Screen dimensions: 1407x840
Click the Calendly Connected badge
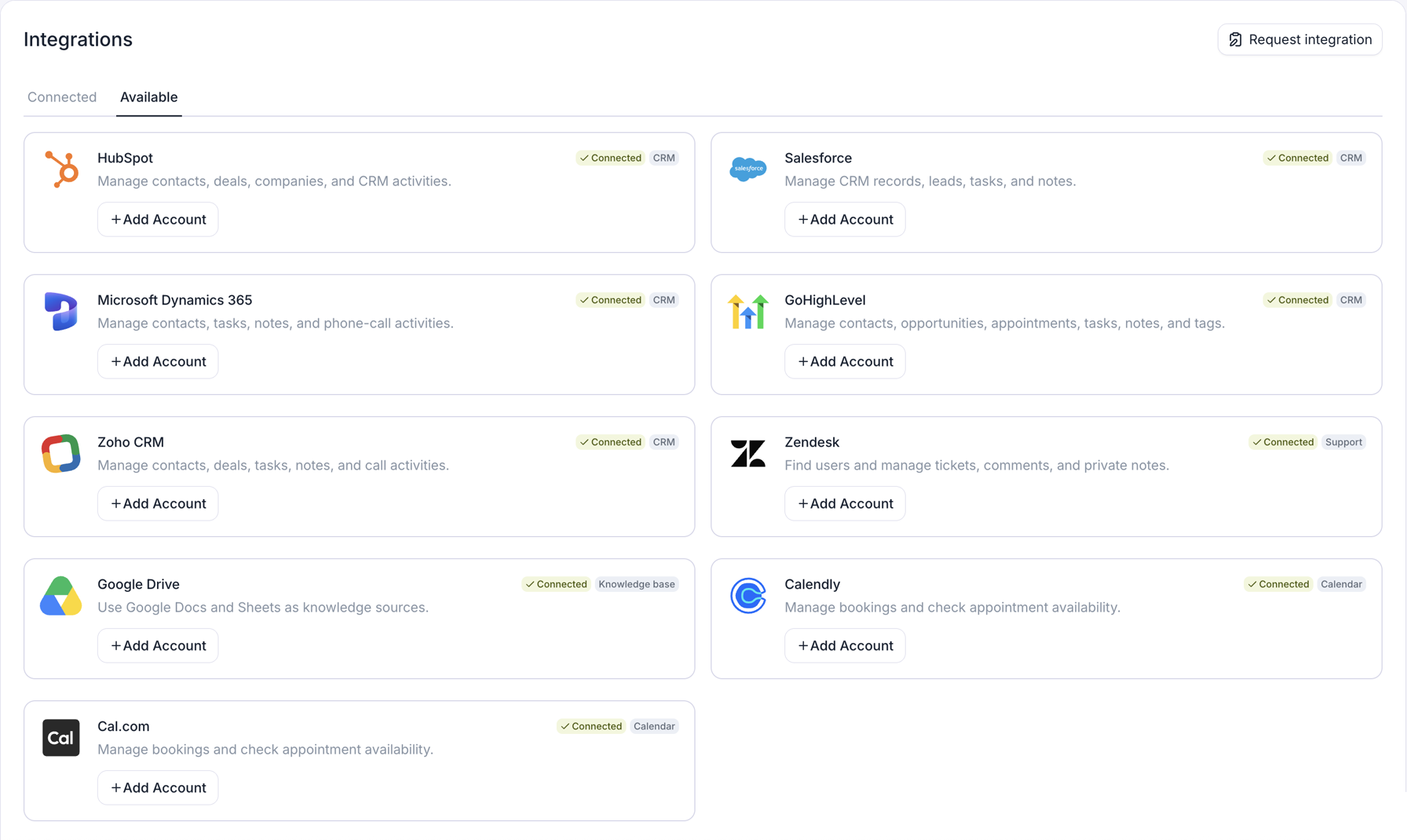click(x=1278, y=584)
